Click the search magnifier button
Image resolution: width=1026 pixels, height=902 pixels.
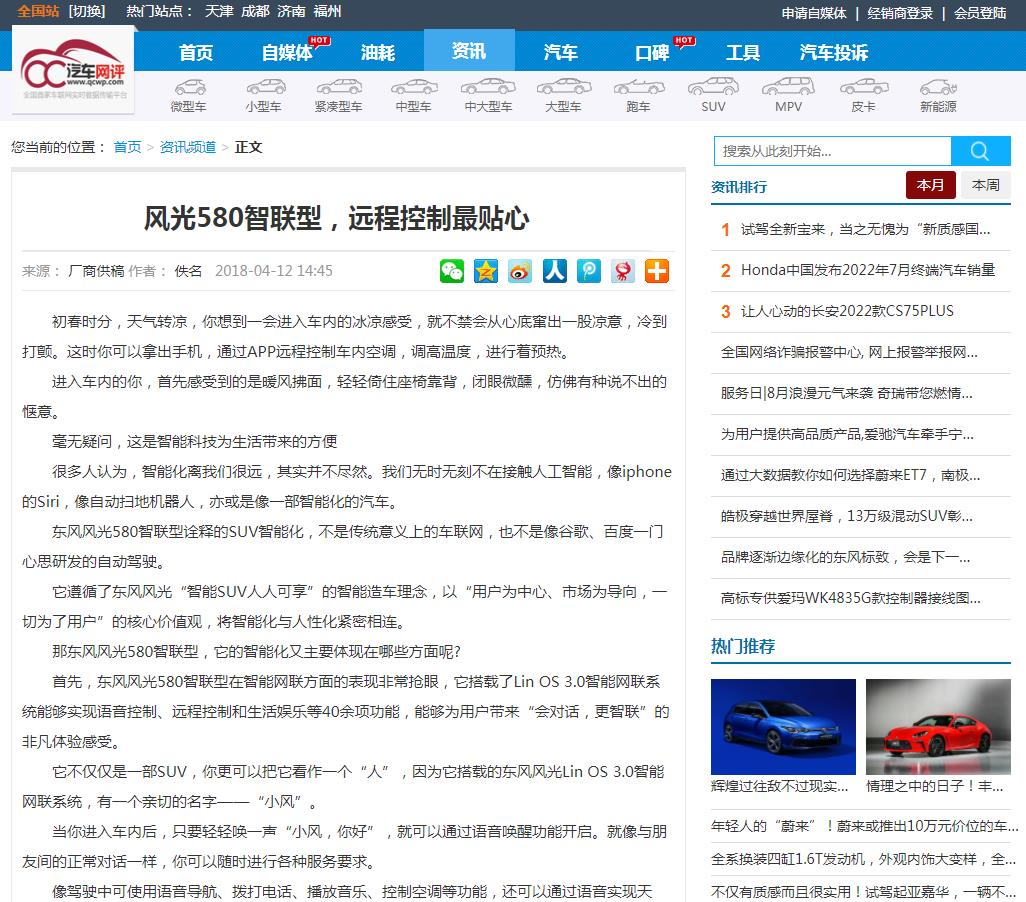pyautogui.click(x=980, y=151)
